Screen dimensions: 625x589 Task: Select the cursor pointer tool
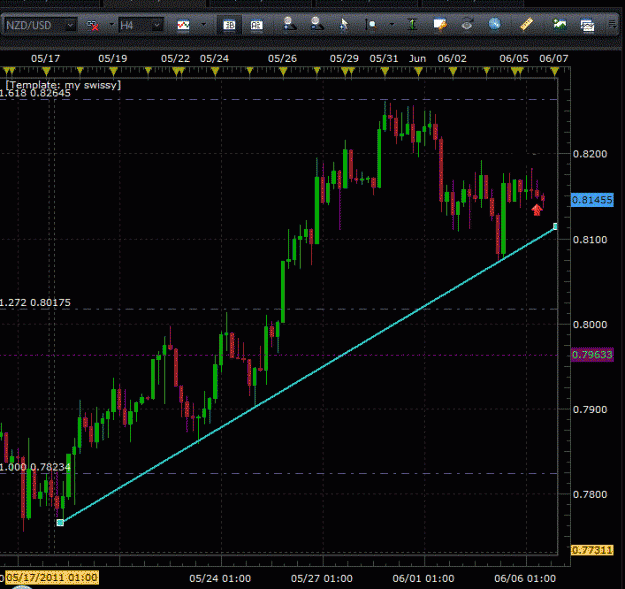344,25
